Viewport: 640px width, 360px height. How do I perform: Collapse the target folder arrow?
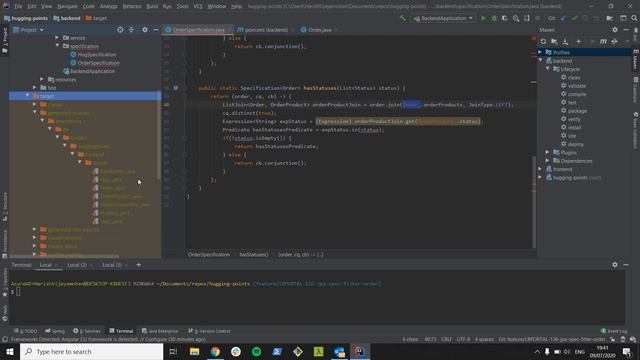pos(27,96)
